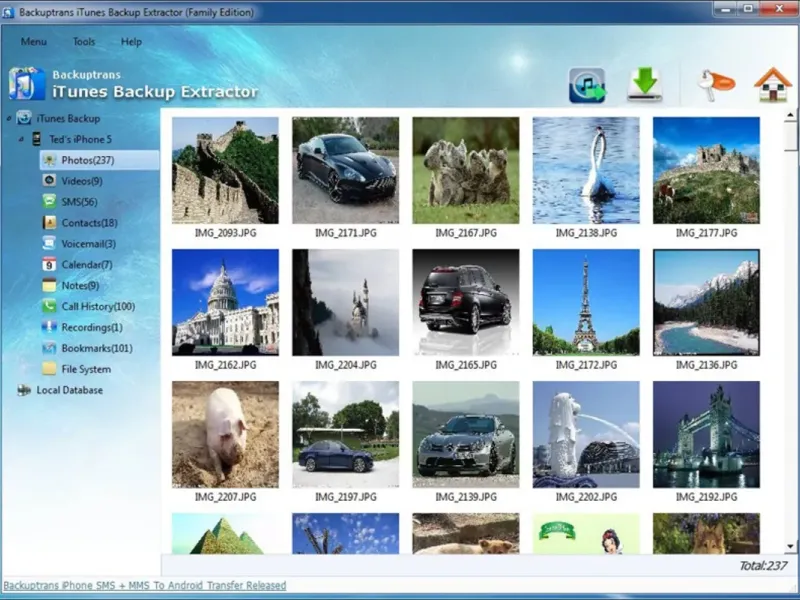Select the swan thumbnail IMG_2138.JPG
The image size is (800, 600).
(586, 170)
